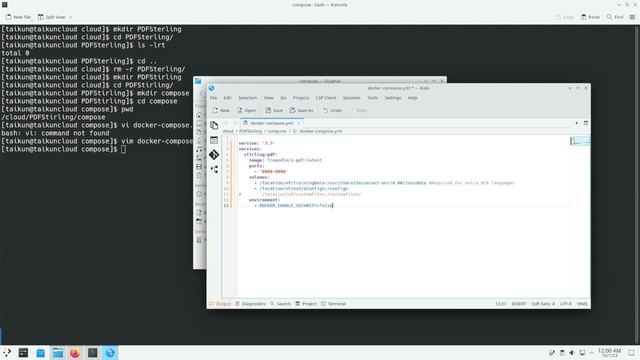640x360 pixels.
Task: Click 'PDFStirling' in the Kate breadcrumb path
Action: 250,131
